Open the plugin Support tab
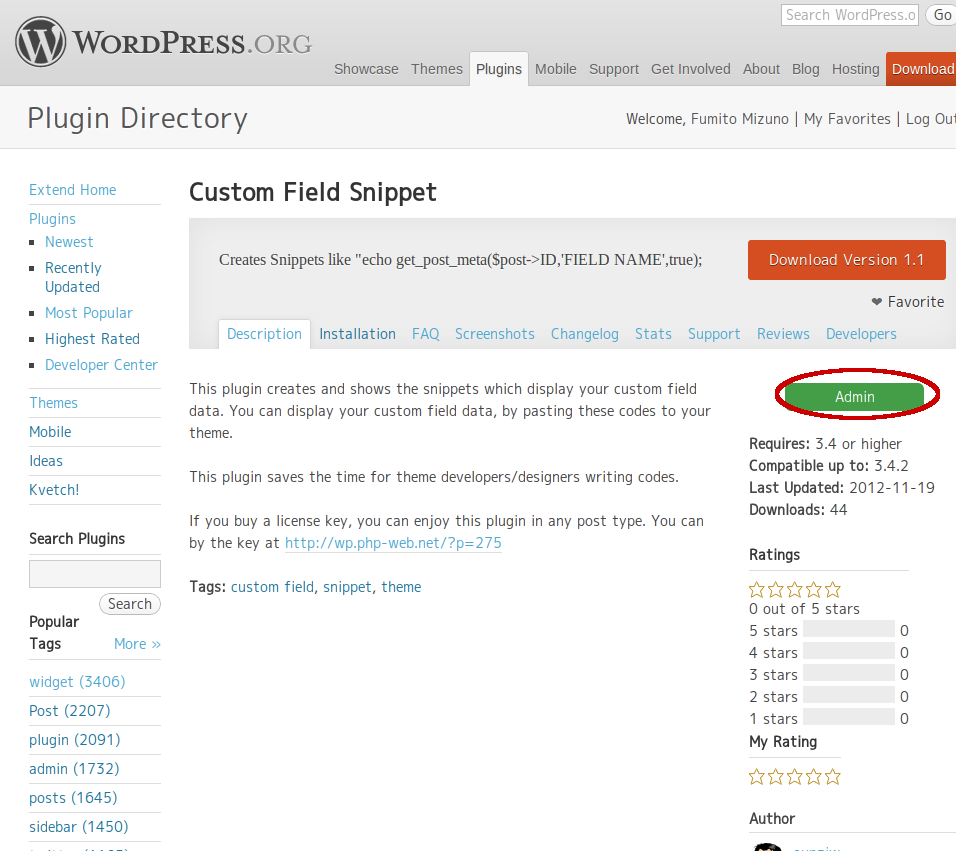This screenshot has height=851, width=956. (x=714, y=334)
